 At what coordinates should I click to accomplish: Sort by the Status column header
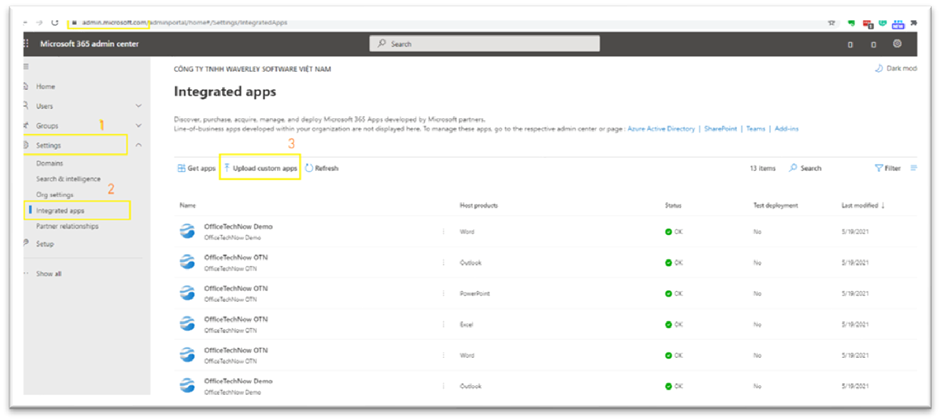coord(673,206)
